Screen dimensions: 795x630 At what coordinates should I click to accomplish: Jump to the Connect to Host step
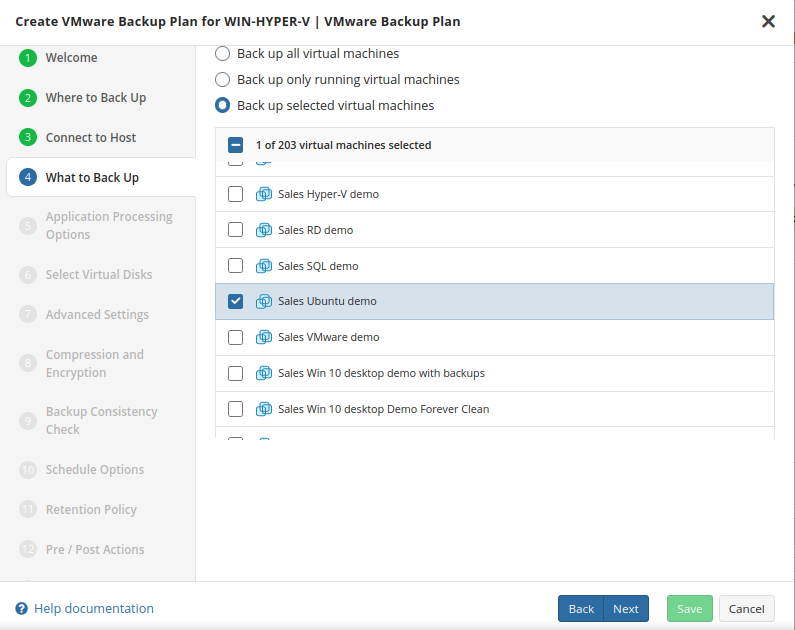coord(90,138)
